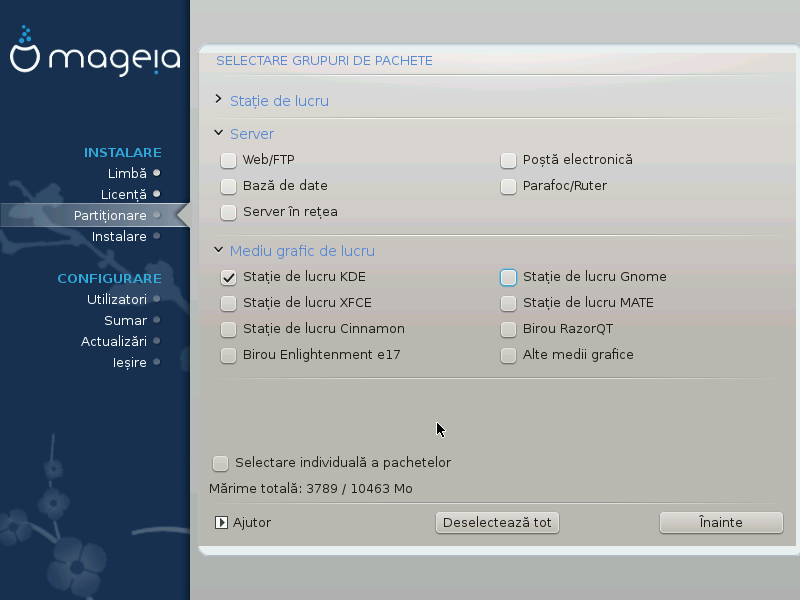800x600 pixels.
Task: Click the Ajutor help arrow icon
Action: [x=221, y=522]
